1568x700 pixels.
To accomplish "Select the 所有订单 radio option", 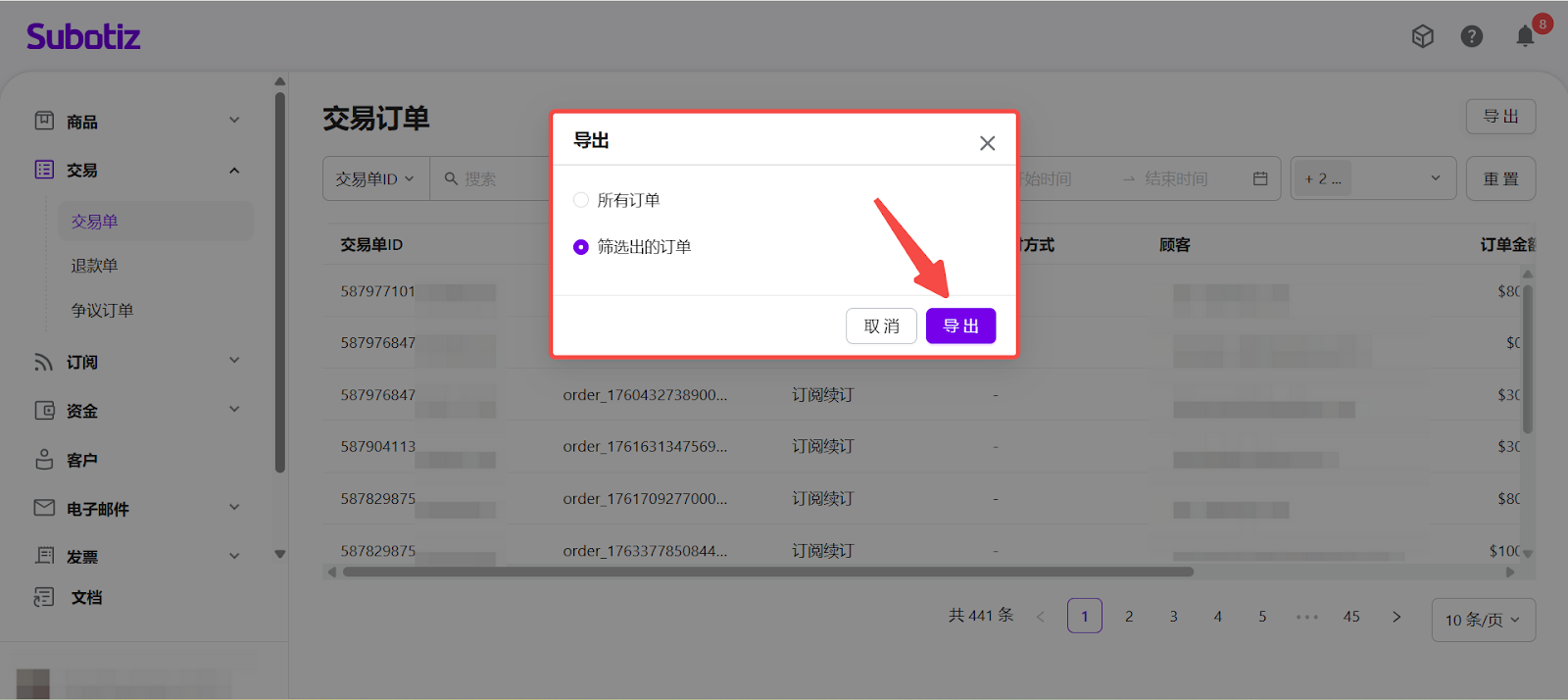I will (x=581, y=200).
